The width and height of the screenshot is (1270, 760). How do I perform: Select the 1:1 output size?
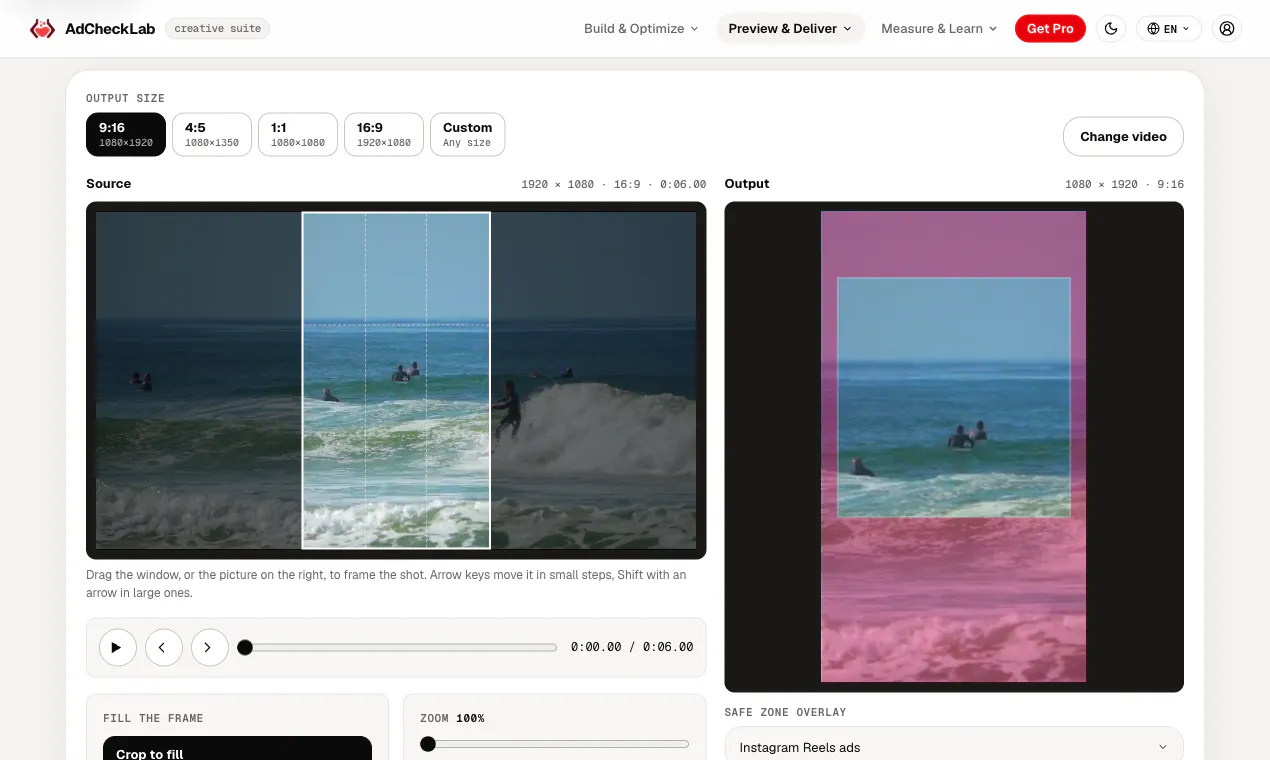pyautogui.click(x=298, y=134)
